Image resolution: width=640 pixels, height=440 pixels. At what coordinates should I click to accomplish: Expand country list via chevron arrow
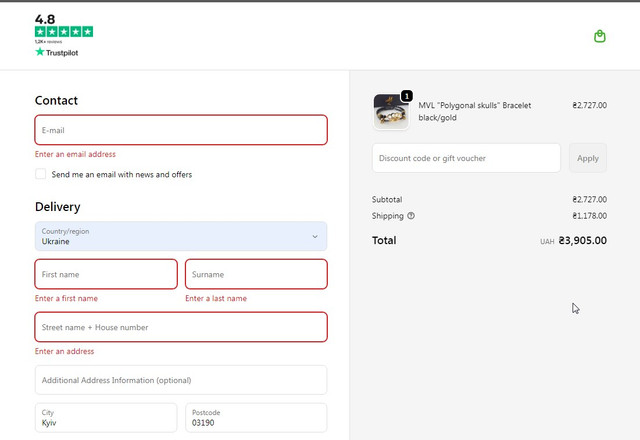pyautogui.click(x=315, y=236)
